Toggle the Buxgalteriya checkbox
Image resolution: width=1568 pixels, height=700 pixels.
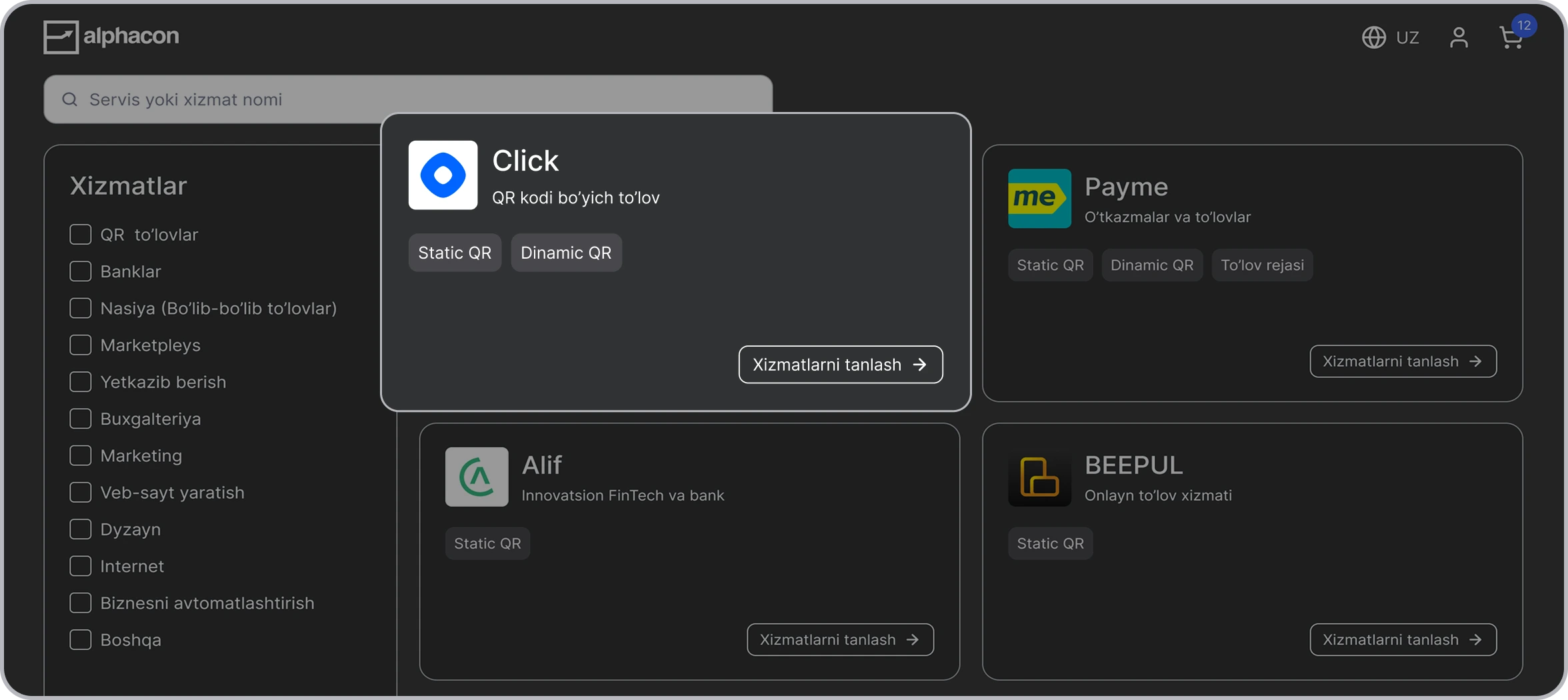pyautogui.click(x=81, y=419)
